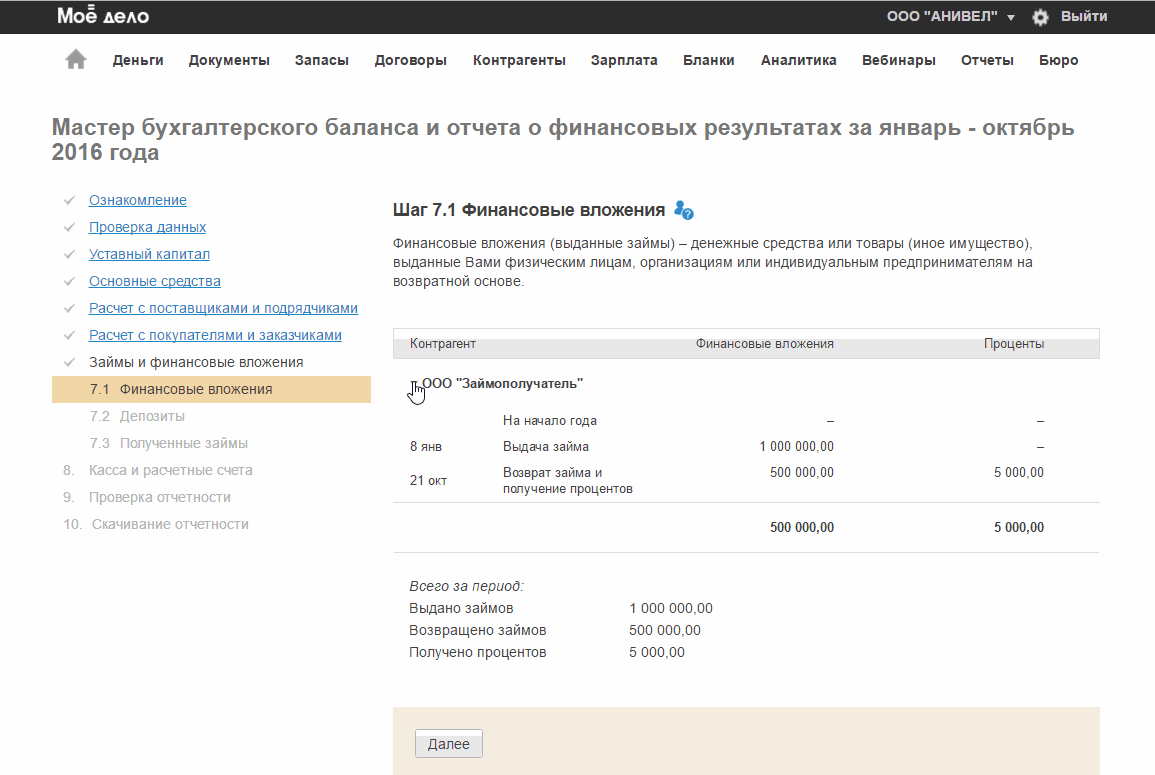Click the Контрагент column header

[x=443, y=344]
